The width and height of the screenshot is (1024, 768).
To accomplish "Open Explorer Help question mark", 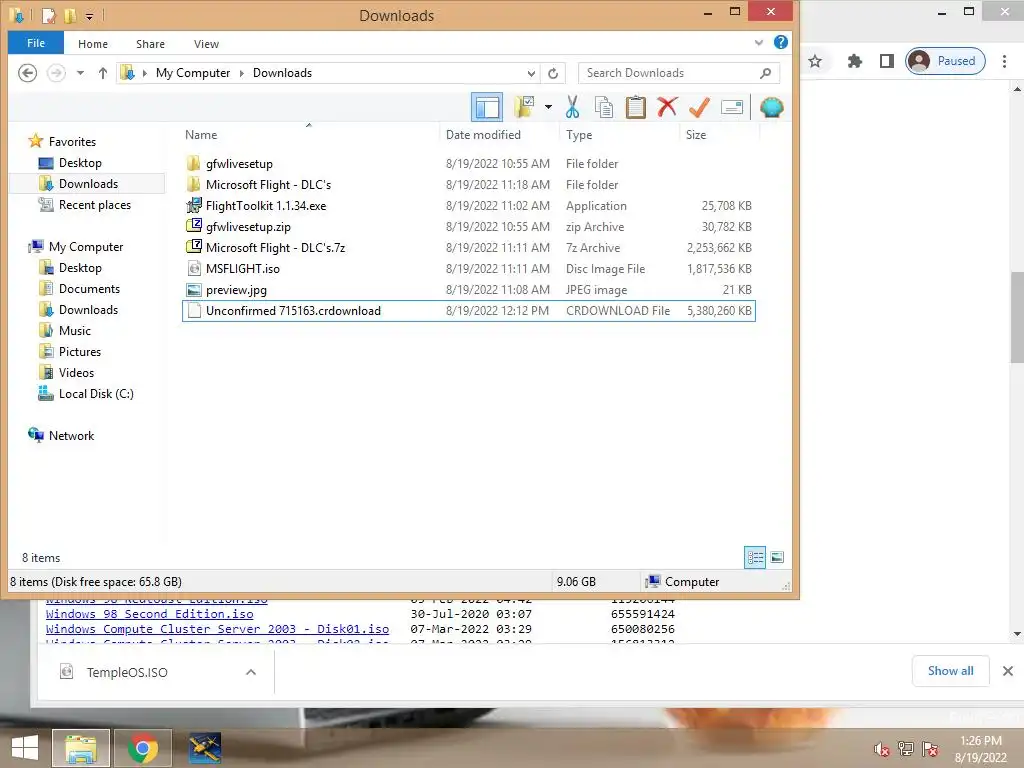I will [780, 42].
